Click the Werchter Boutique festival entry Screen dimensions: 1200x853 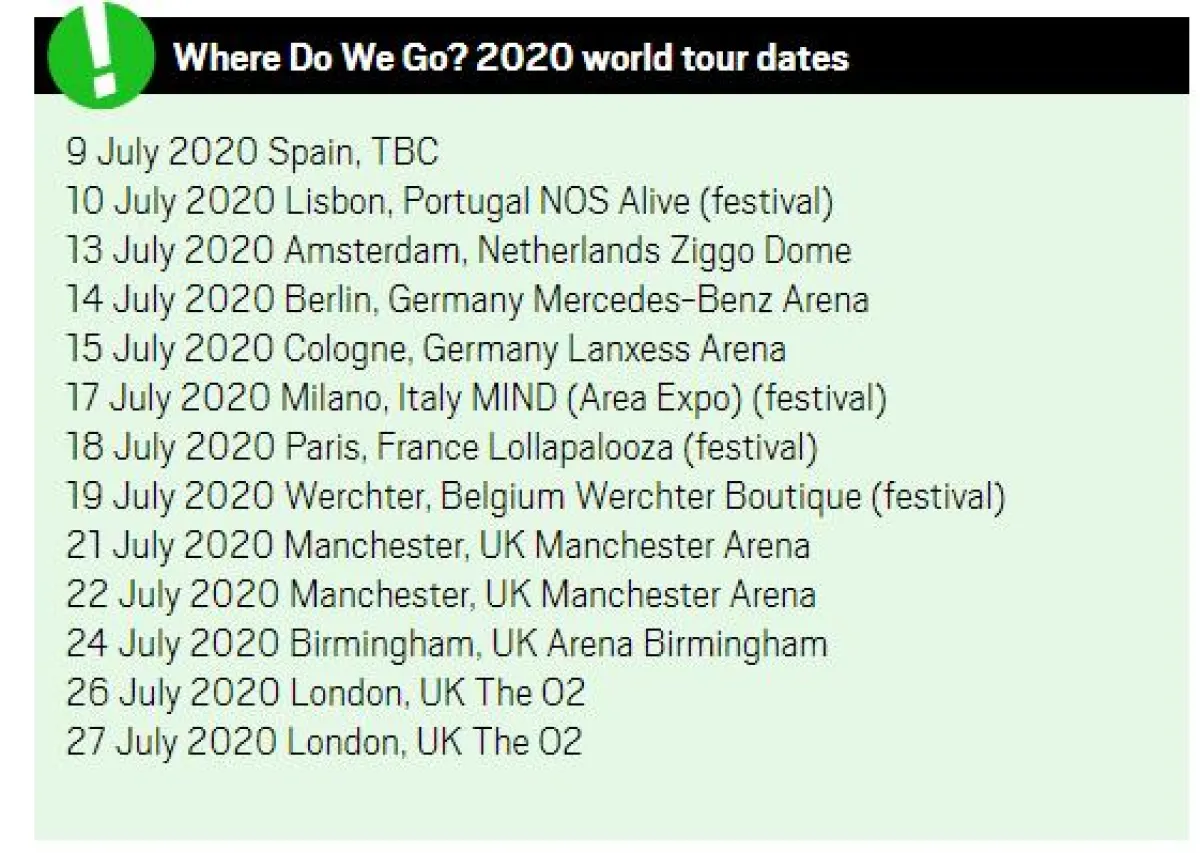[x=535, y=496]
